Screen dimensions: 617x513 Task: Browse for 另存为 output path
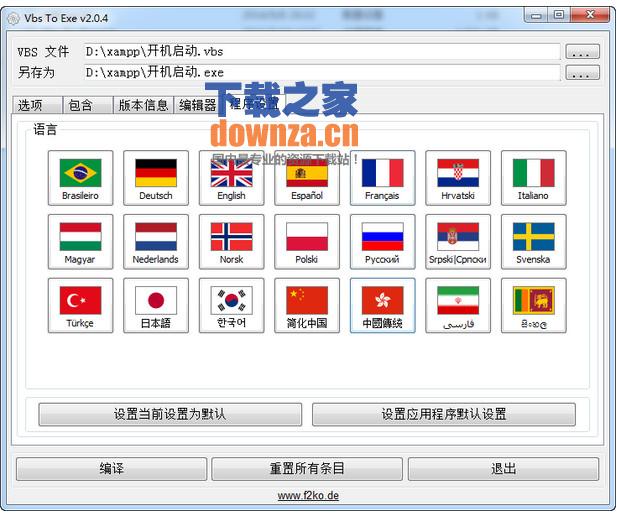coord(582,73)
